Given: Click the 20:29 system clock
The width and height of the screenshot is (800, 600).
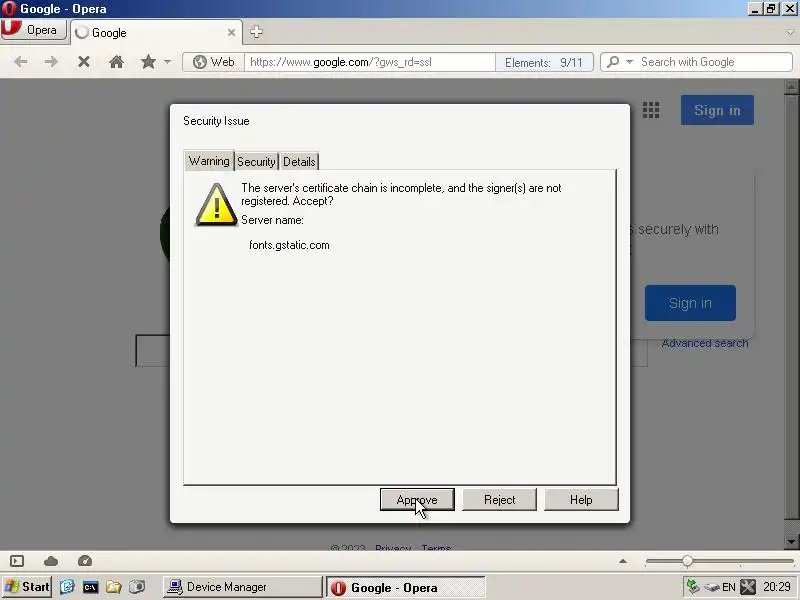Looking at the screenshot, I should pos(777,587).
